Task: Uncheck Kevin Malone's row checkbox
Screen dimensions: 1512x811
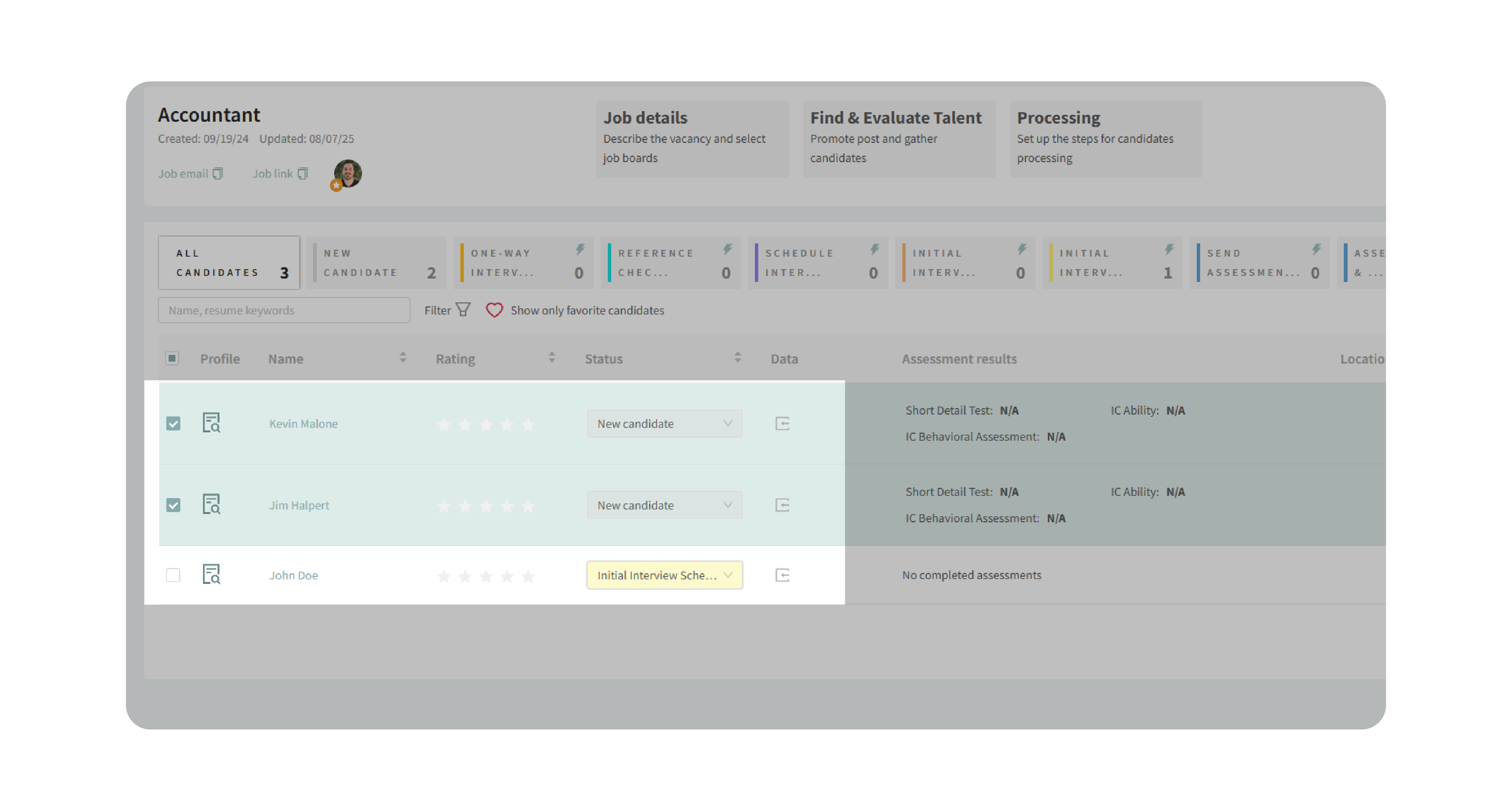Action: 173,424
